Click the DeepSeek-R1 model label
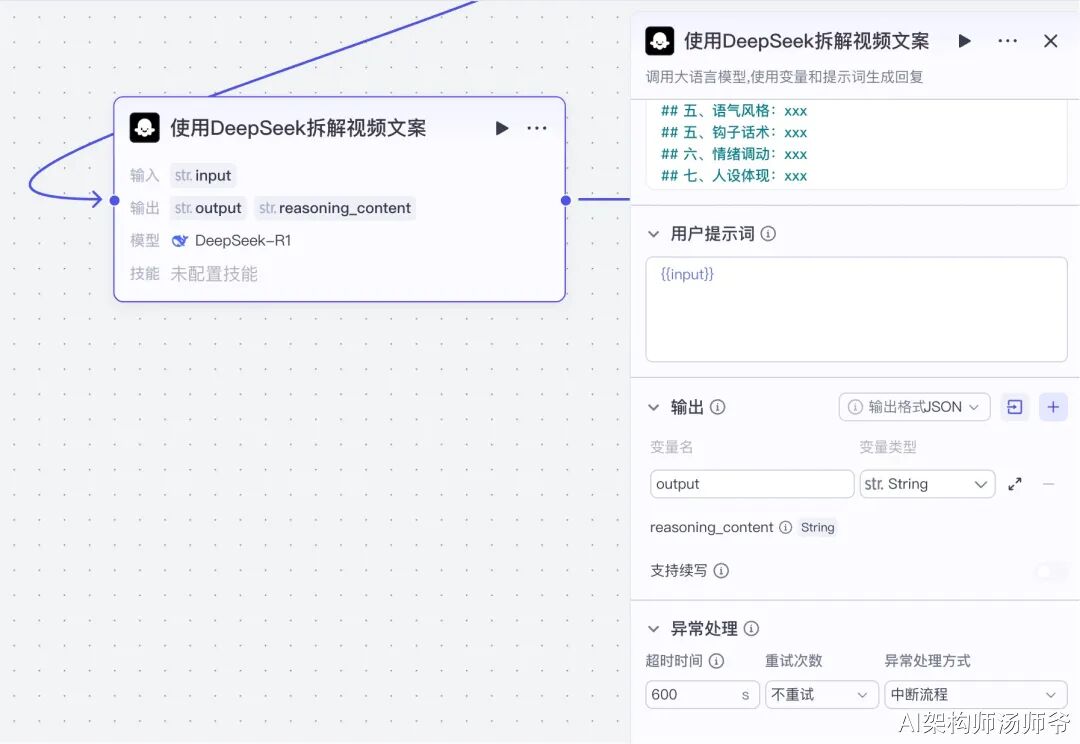This screenshot has height=744, width=1080. (x=243, y=240)
